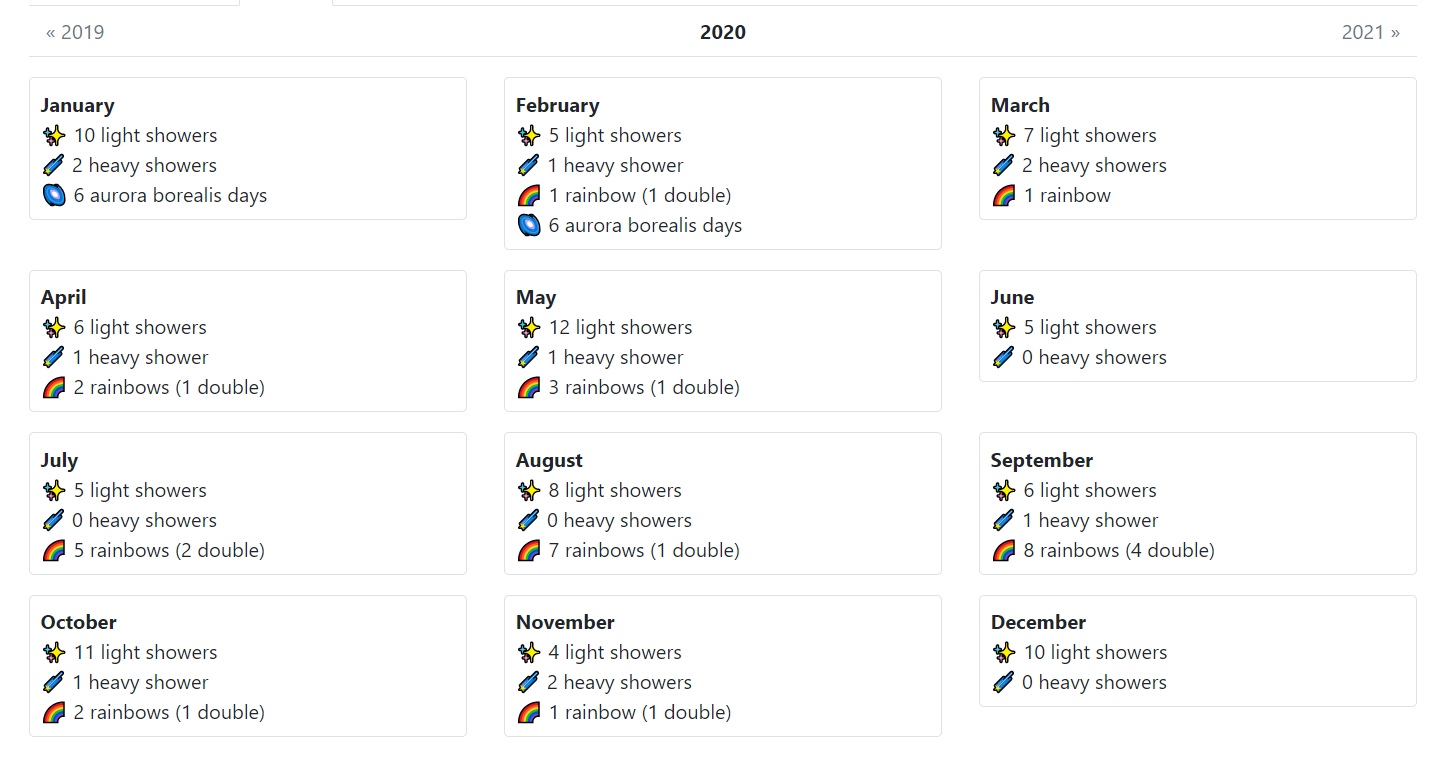The width and height of the screenshot is (1449, 780).
Task: Click the sparkle icon in June card
Action: [x=1003, y=328]
